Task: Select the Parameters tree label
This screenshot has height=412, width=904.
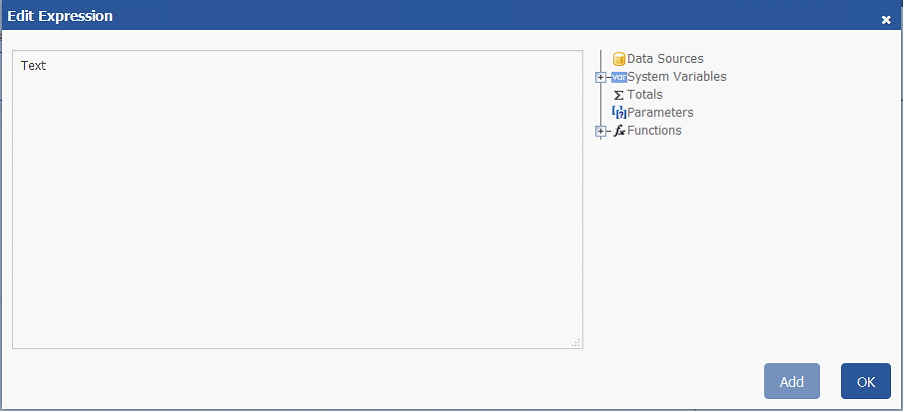Action: click(660, 113)
